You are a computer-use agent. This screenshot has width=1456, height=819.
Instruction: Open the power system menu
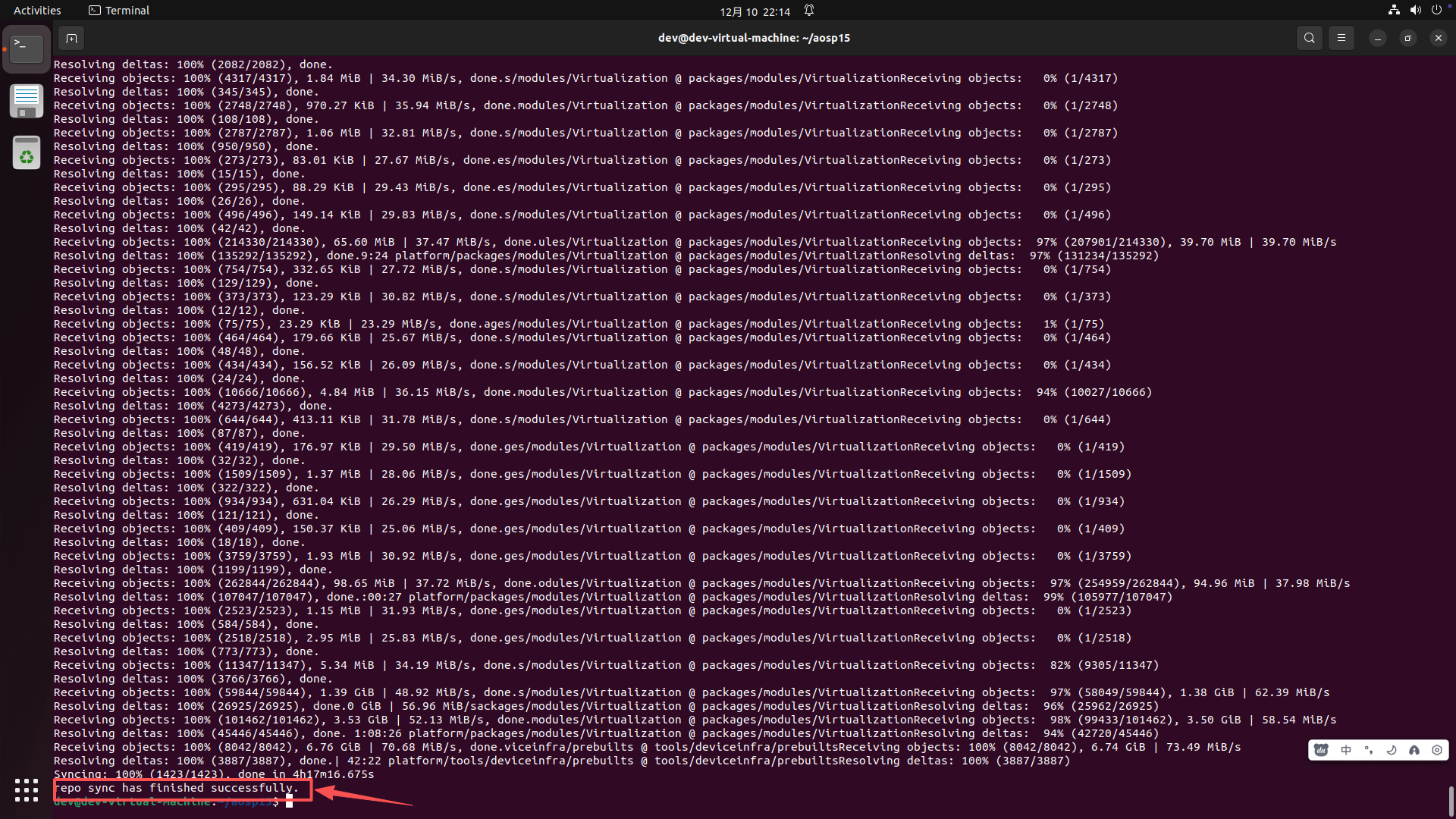click(1436, 11)
